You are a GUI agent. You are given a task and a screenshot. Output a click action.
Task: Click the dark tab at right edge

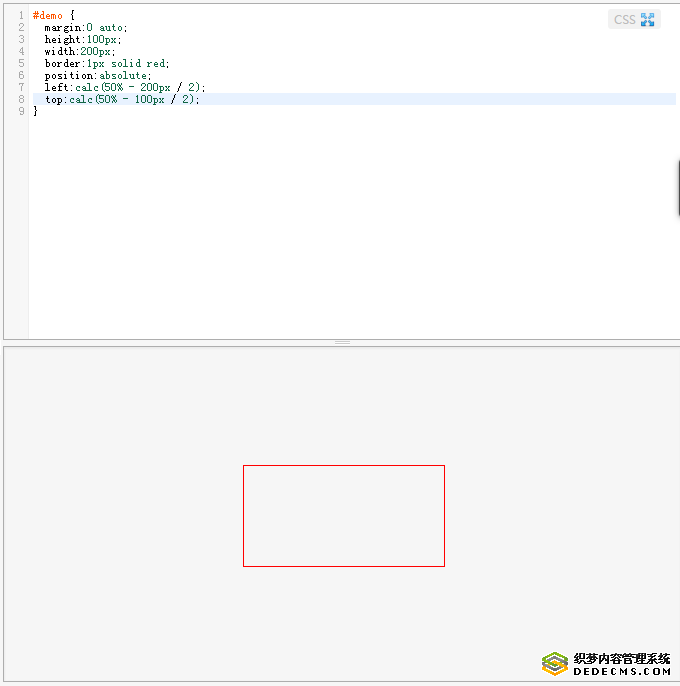tap(677, 187)
